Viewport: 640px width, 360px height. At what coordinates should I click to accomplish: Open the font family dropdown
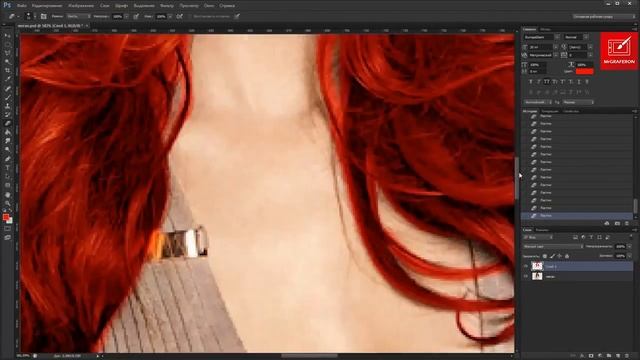point(557,37)
